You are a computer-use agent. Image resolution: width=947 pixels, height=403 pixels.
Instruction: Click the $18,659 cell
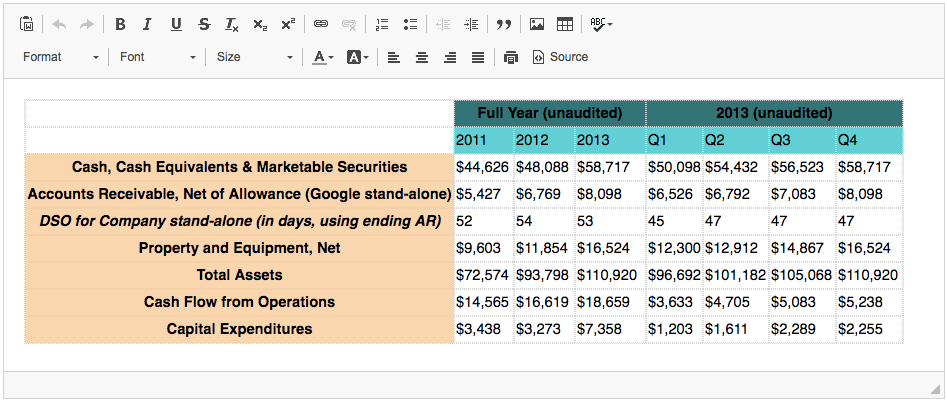coord(610,301)
